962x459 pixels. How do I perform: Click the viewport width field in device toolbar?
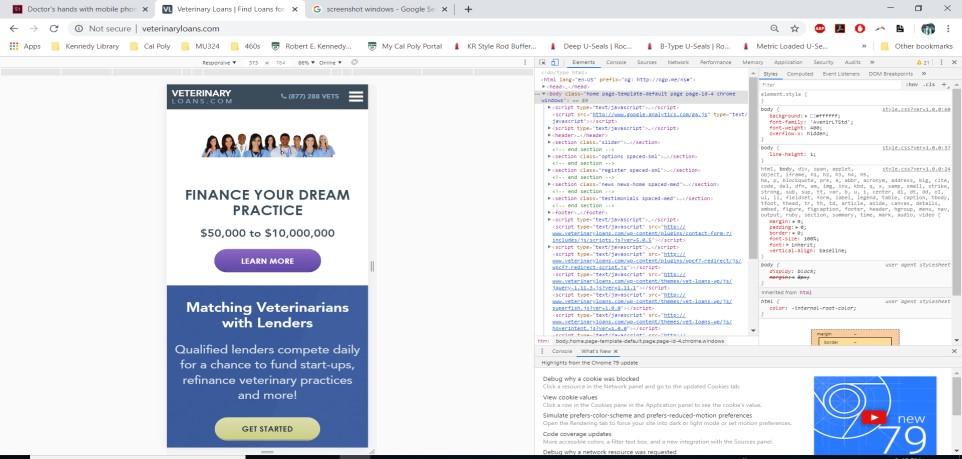pyautogui.click(x=253, y=63)
